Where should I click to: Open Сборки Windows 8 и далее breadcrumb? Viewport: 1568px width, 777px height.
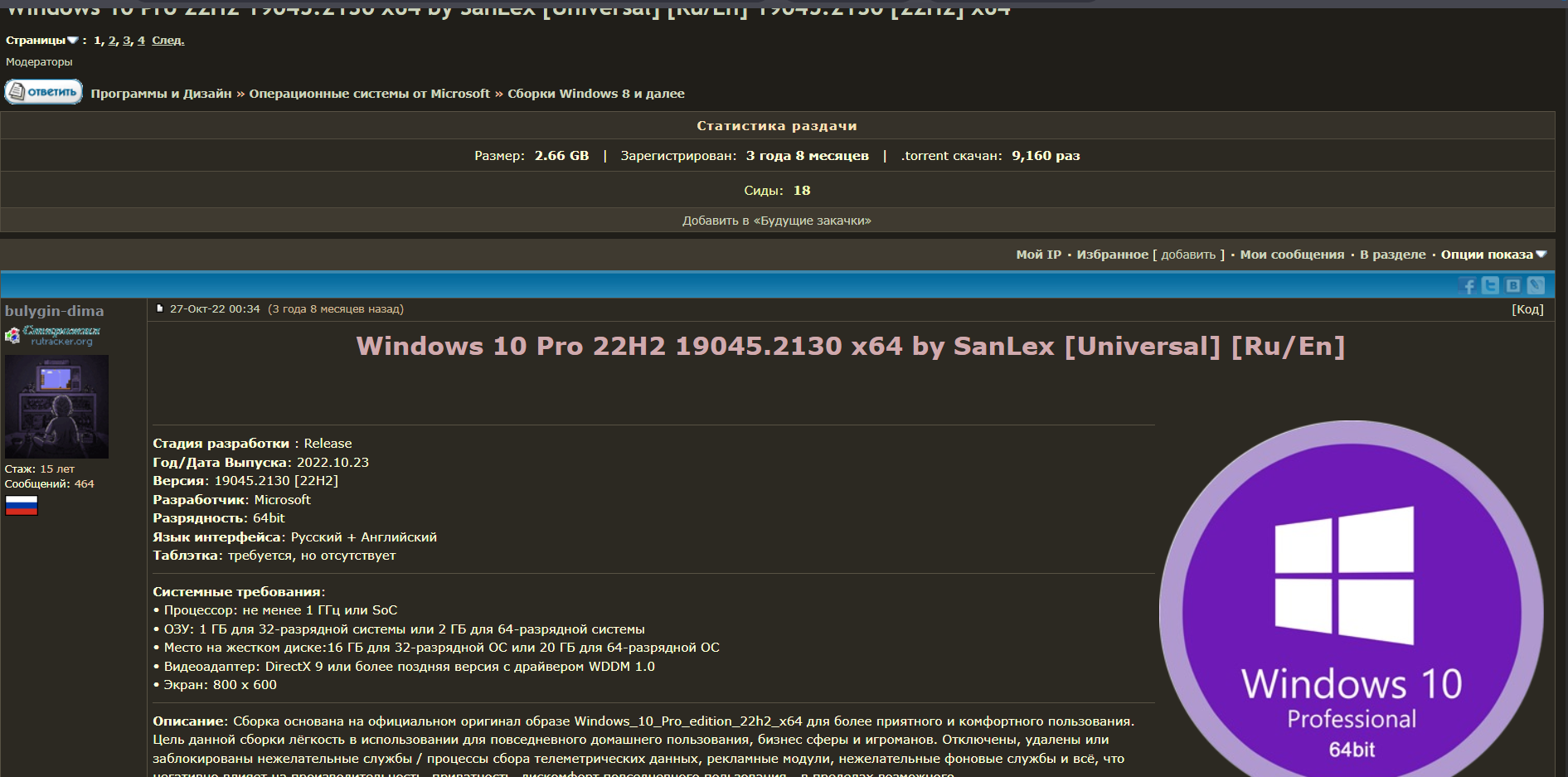596,94
